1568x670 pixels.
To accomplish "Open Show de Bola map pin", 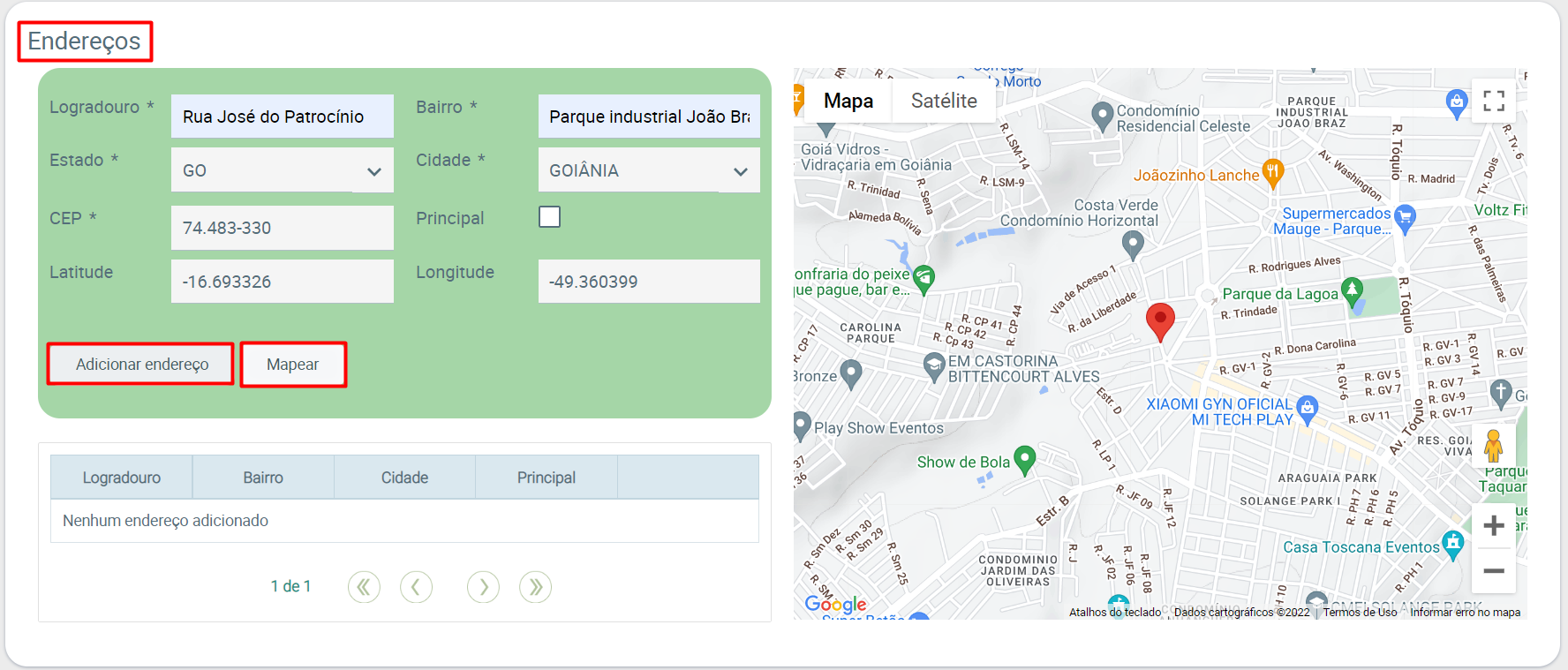I will tap(1024, 460).
